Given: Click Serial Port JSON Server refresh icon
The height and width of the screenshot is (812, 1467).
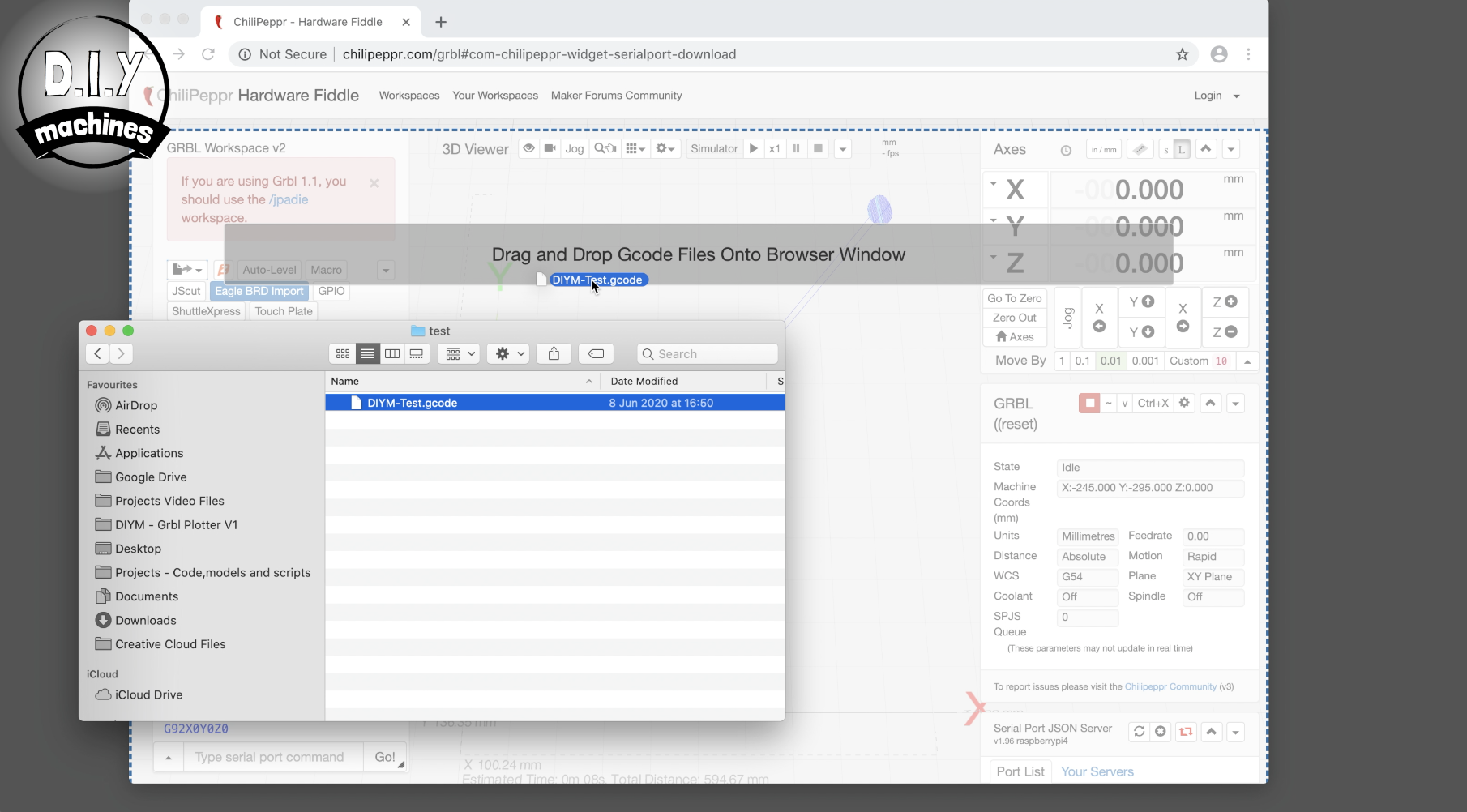Looking at the screenshot, I should click(1139, 732).
